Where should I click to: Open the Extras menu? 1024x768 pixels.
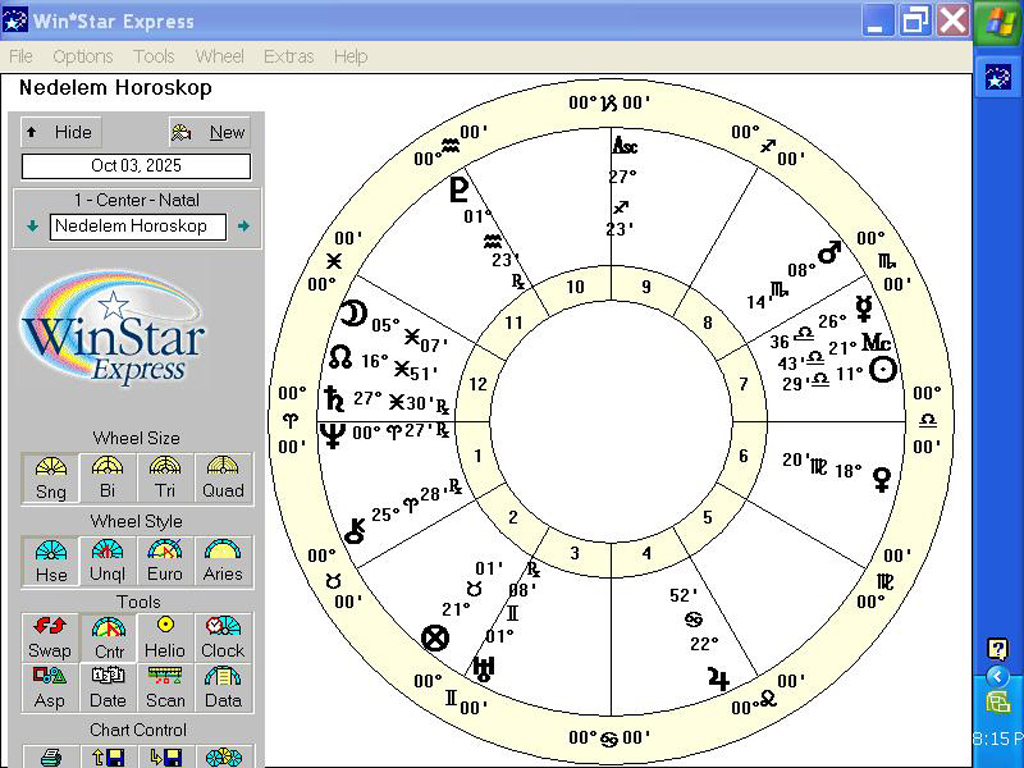coord(288,57)
